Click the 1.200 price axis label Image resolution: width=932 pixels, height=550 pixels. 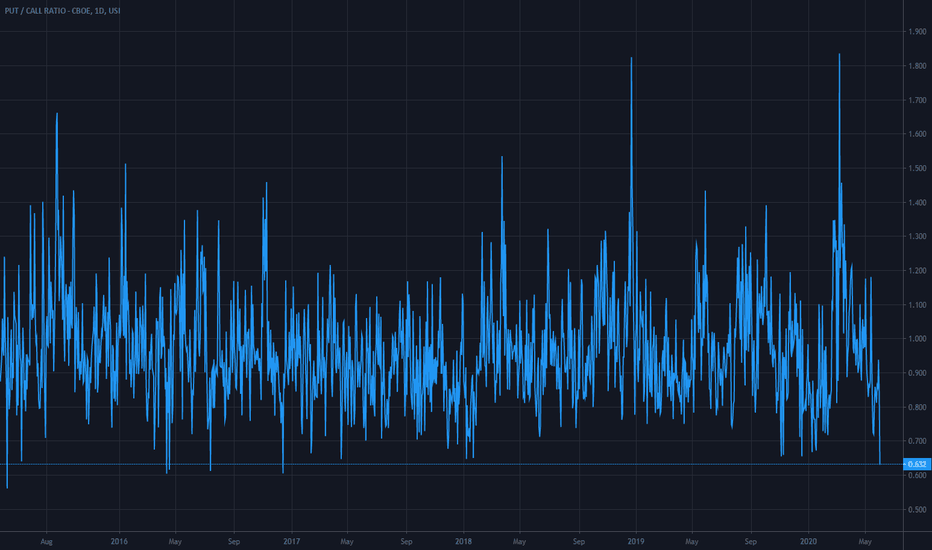tap(917, 271)
